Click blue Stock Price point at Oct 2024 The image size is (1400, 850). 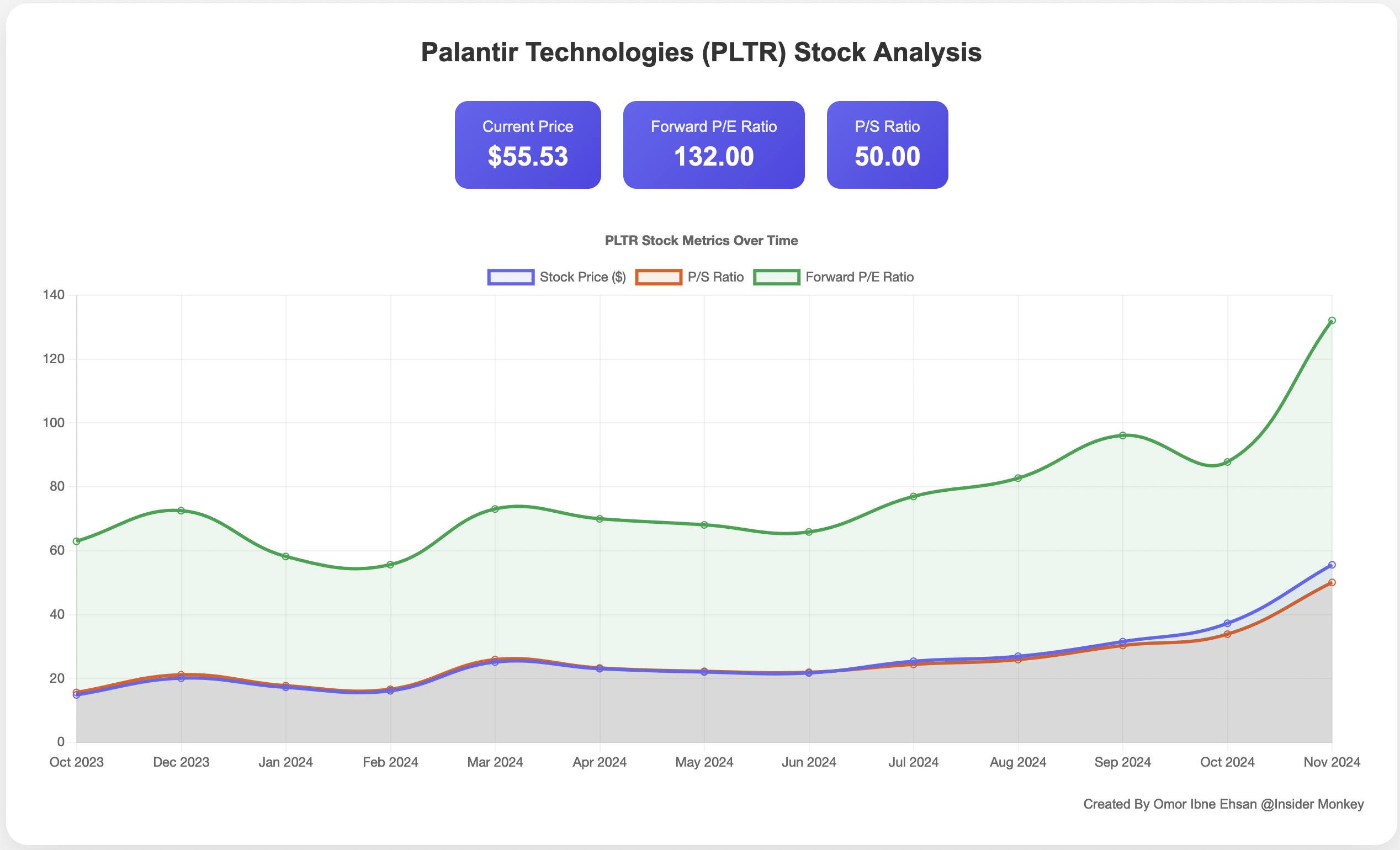pos(1227,623)
